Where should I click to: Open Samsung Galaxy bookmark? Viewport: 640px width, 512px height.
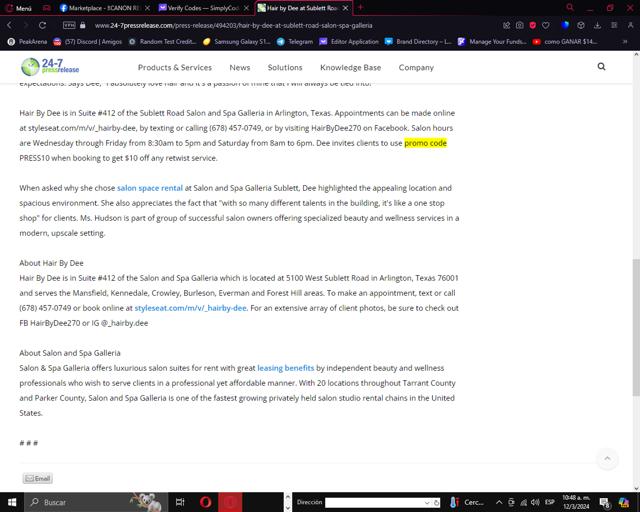tap(237, 42)
